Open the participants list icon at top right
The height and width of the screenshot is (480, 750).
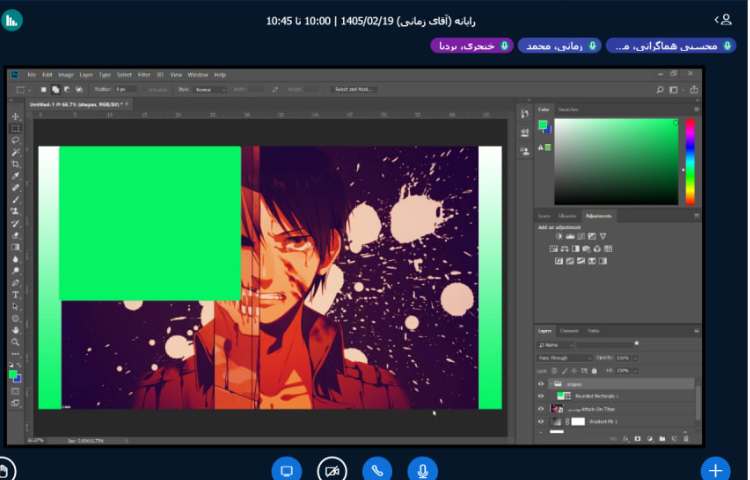[724, 20]
